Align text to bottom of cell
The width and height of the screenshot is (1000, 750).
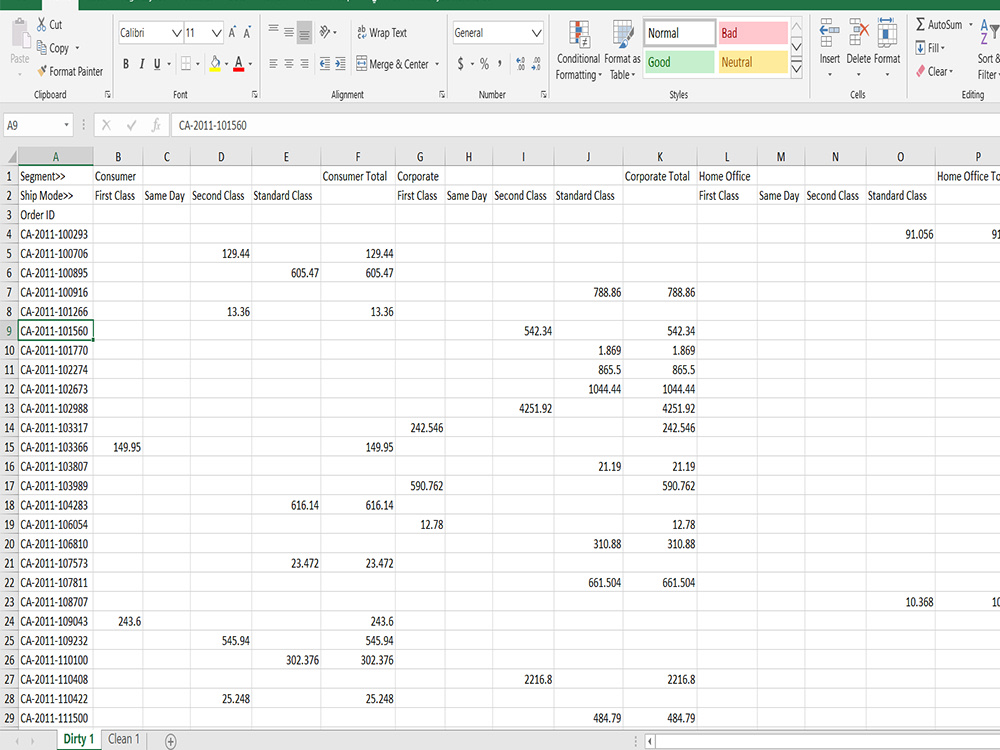coord(304,31)
